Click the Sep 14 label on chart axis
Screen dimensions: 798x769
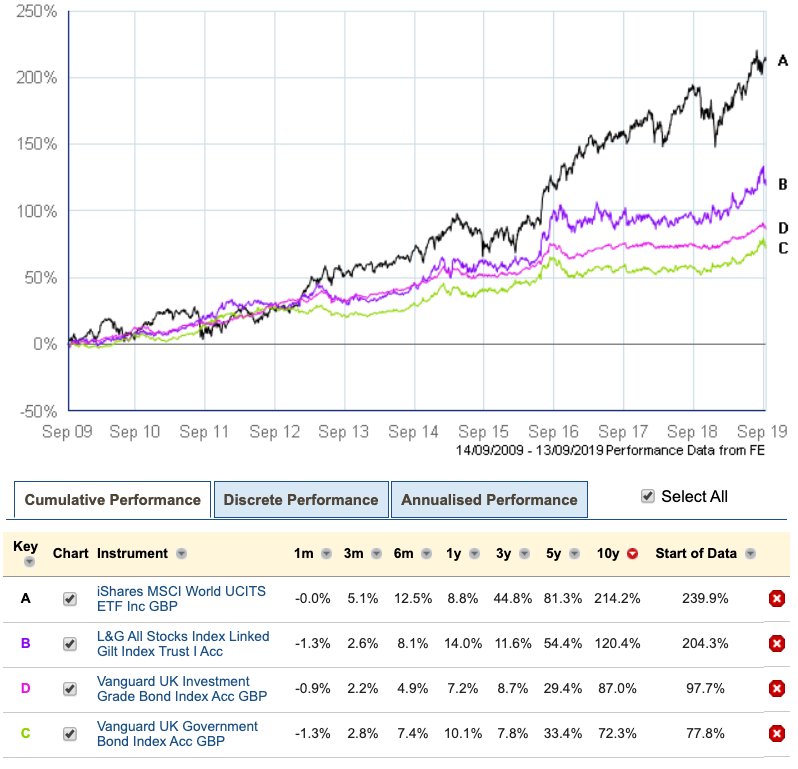[x=414, y=432]
